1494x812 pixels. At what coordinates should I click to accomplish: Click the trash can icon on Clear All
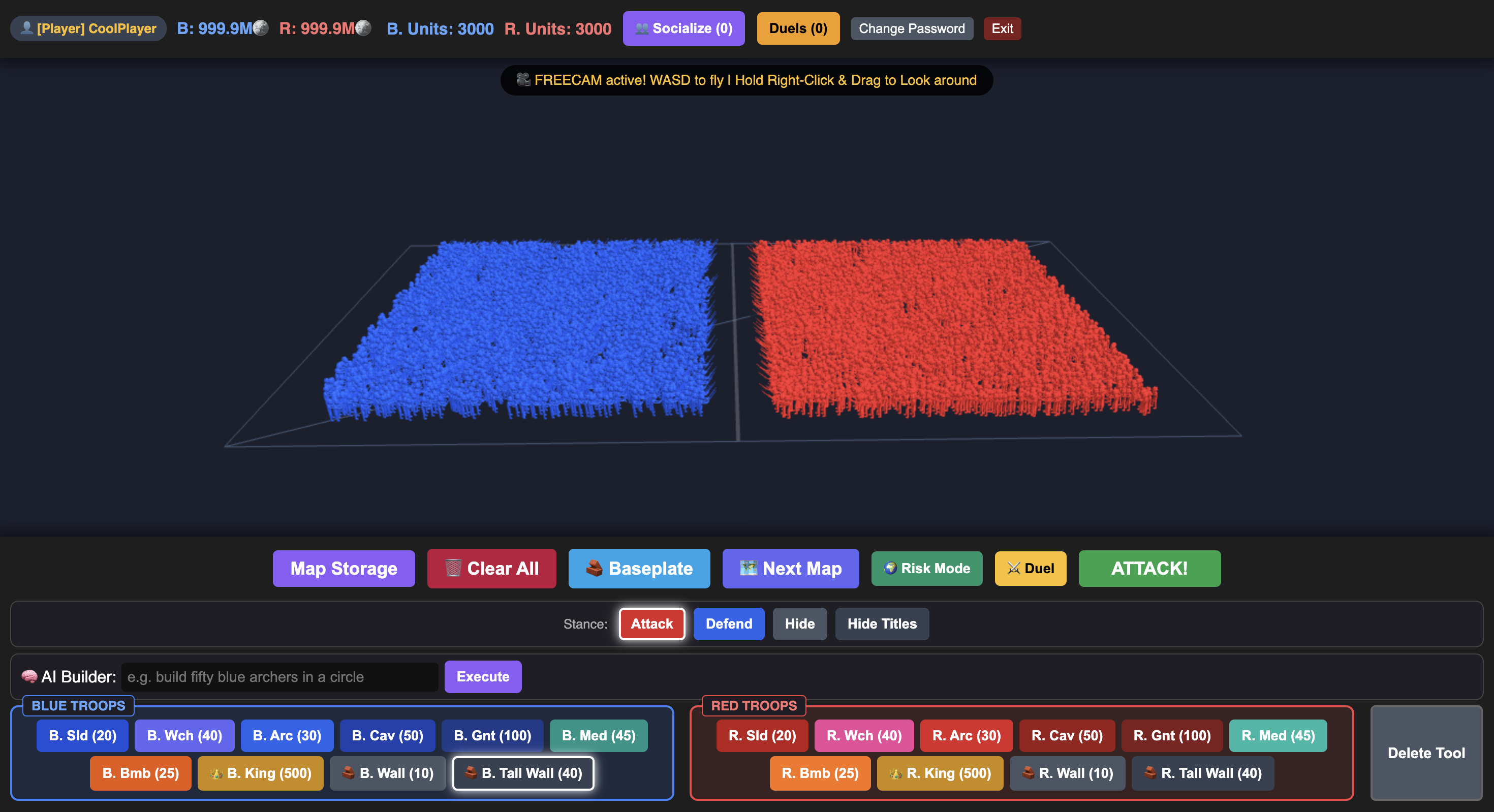pos(453,568)
